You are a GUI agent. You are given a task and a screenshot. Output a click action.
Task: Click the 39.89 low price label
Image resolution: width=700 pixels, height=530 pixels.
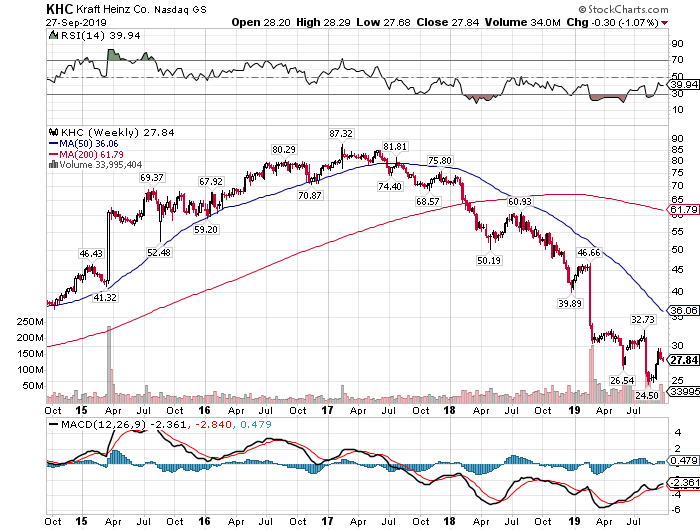tap(570, 304)
